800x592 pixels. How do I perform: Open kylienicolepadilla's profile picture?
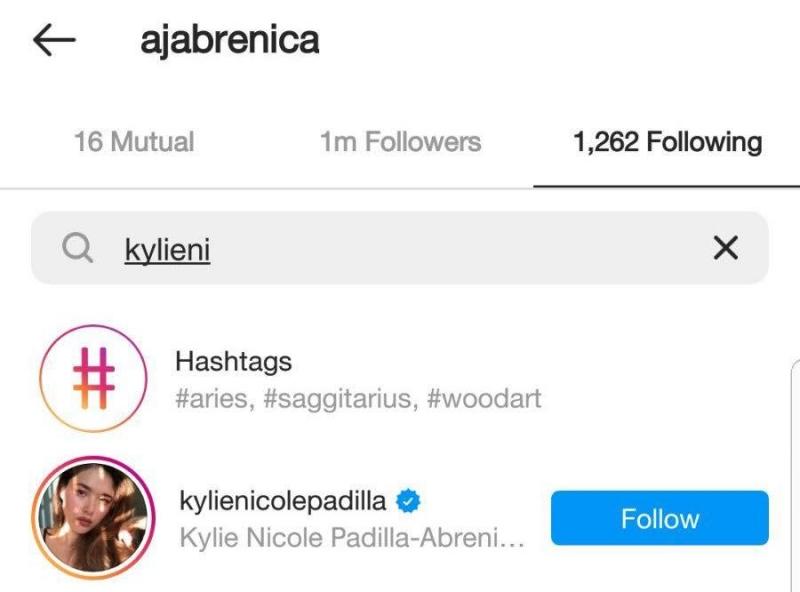(93, 517)
